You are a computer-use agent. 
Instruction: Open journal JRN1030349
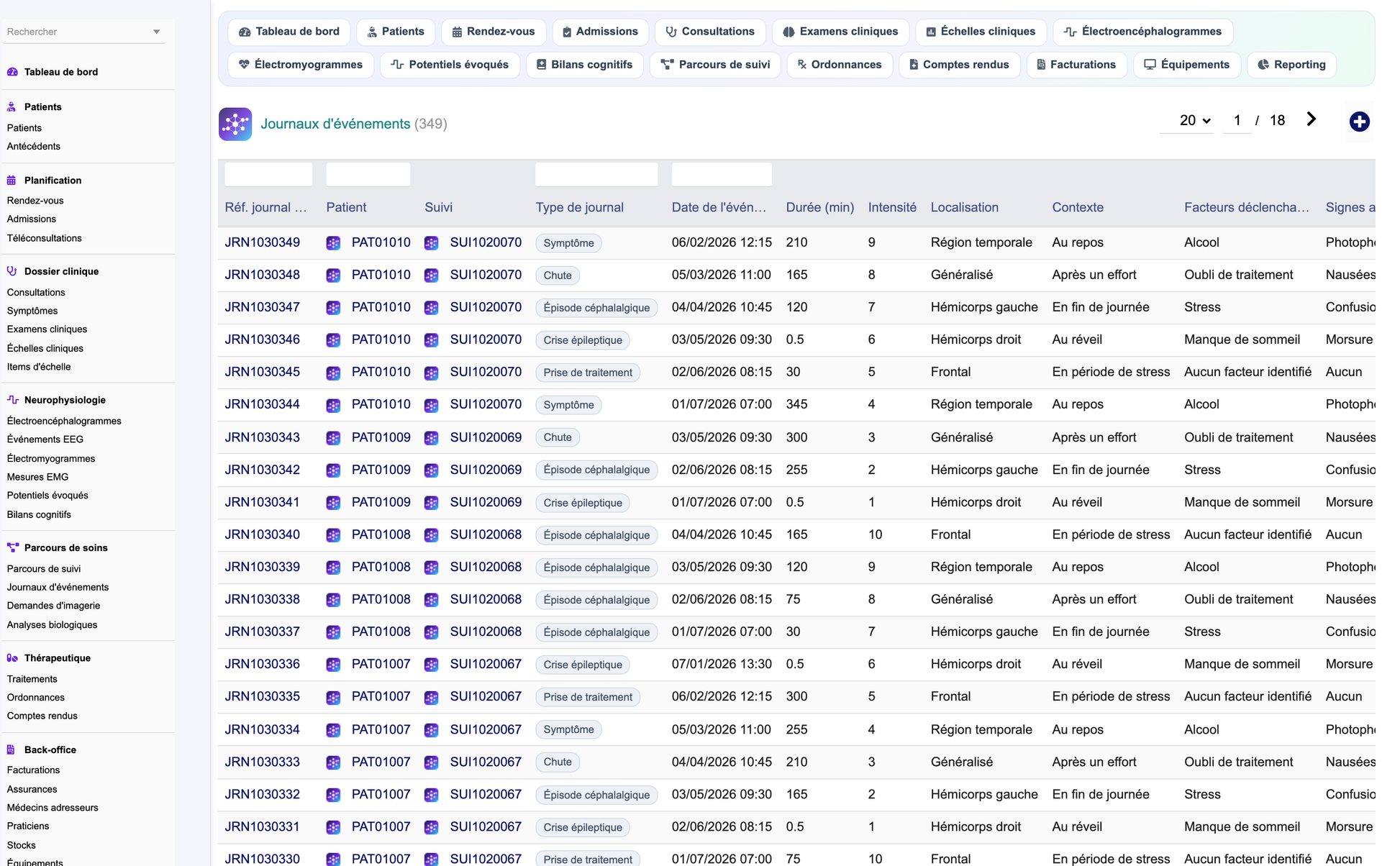pos(262,242)
